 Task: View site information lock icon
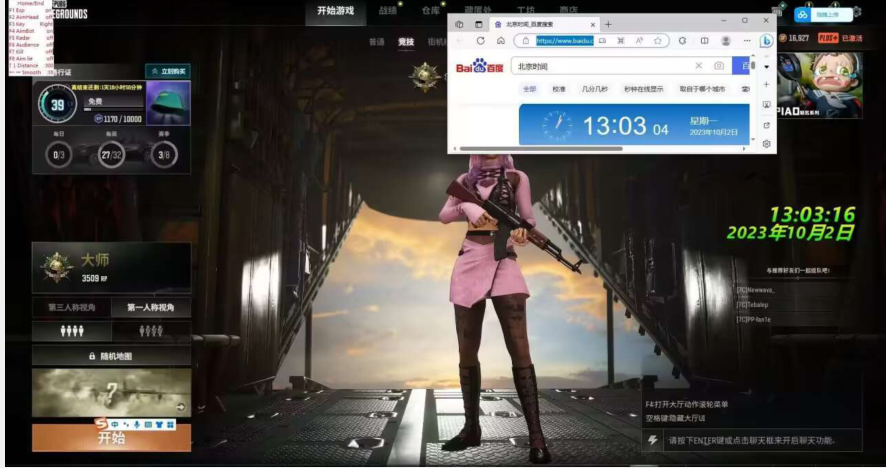[x=525, y=41]
